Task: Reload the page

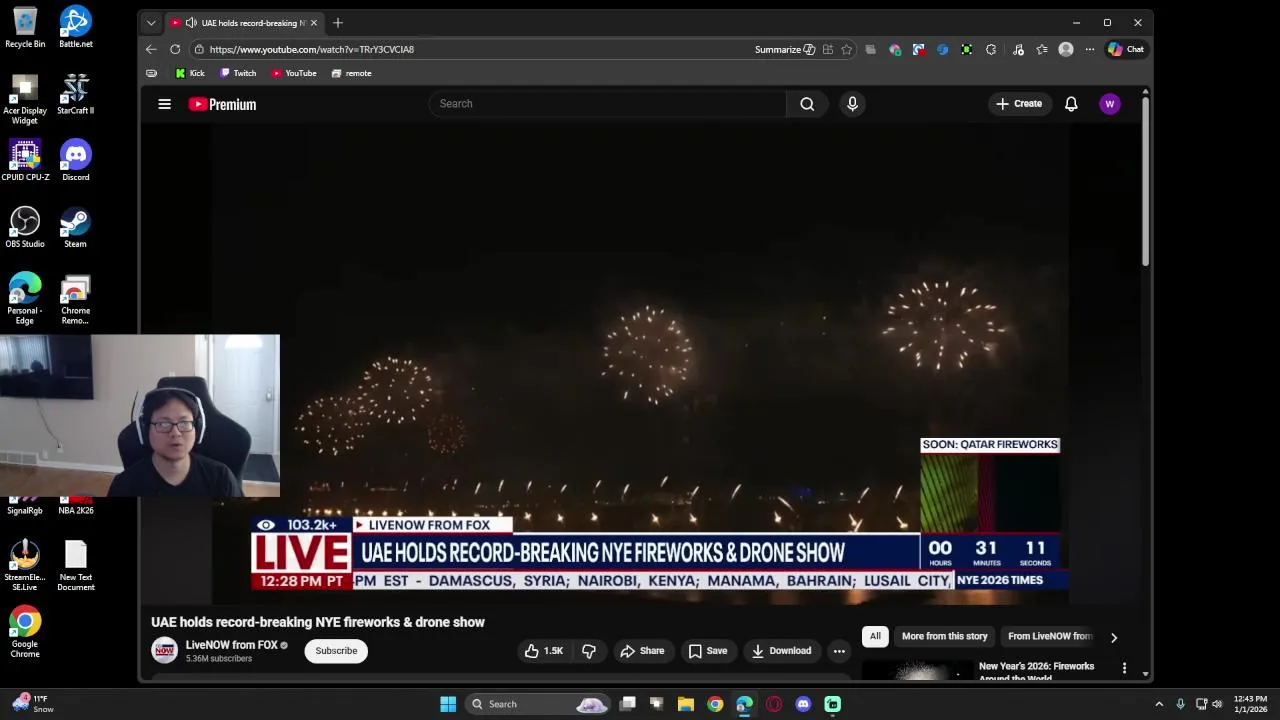Action: pyautogui.click(x=175, y=49)
